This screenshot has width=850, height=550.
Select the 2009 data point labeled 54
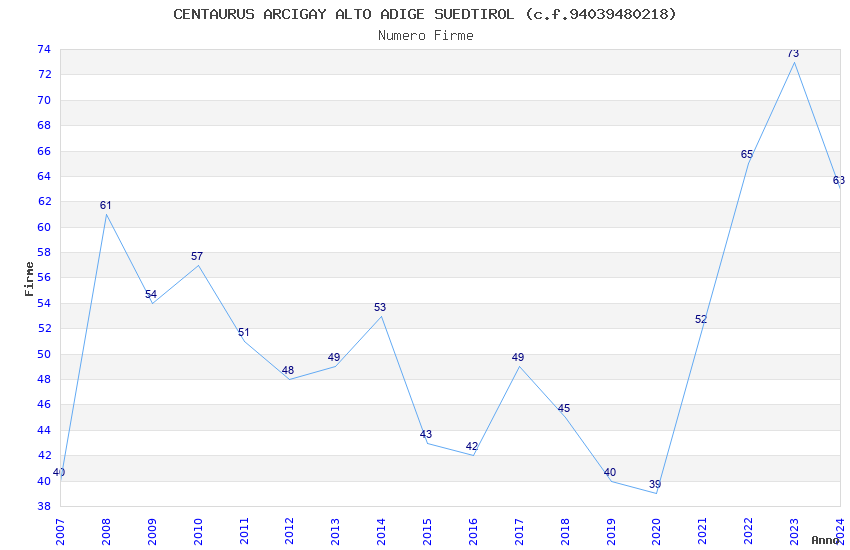click(151, 294)
